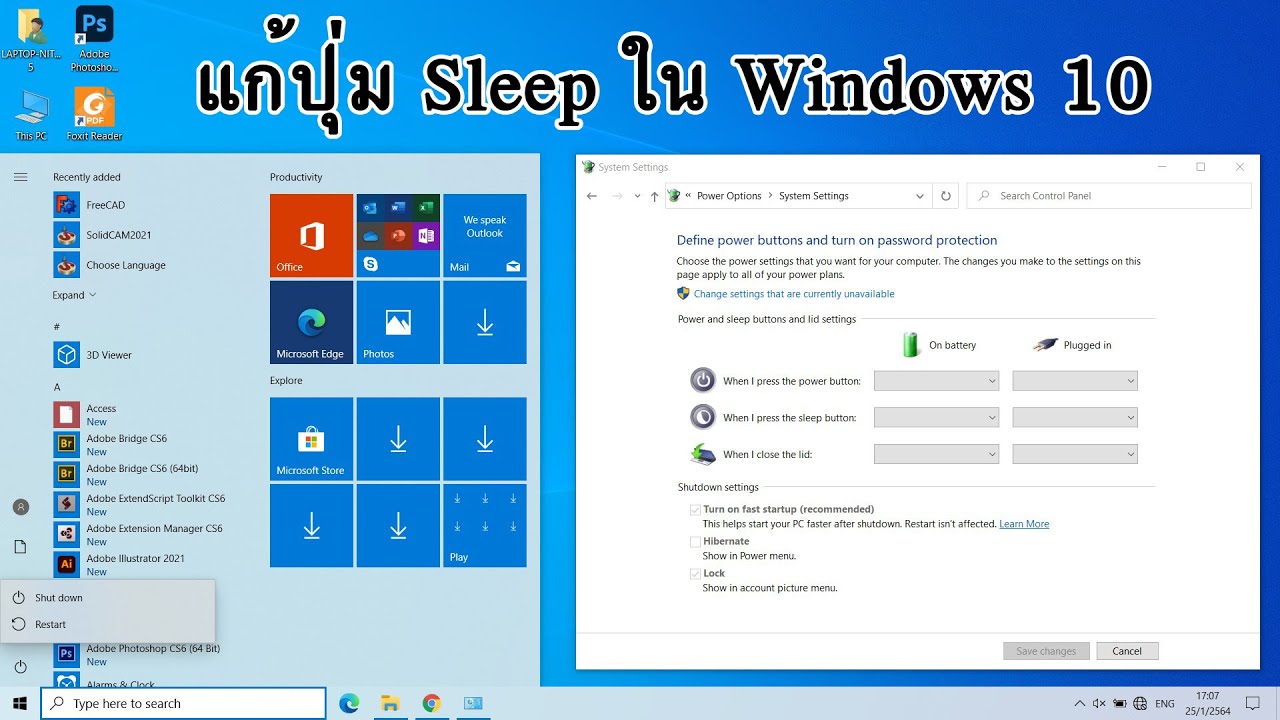Viewport: 1280px width, 720px height.
Task: Open sleep button On battery dropdown
Action: pyautogui.click(x=937, y=418)
